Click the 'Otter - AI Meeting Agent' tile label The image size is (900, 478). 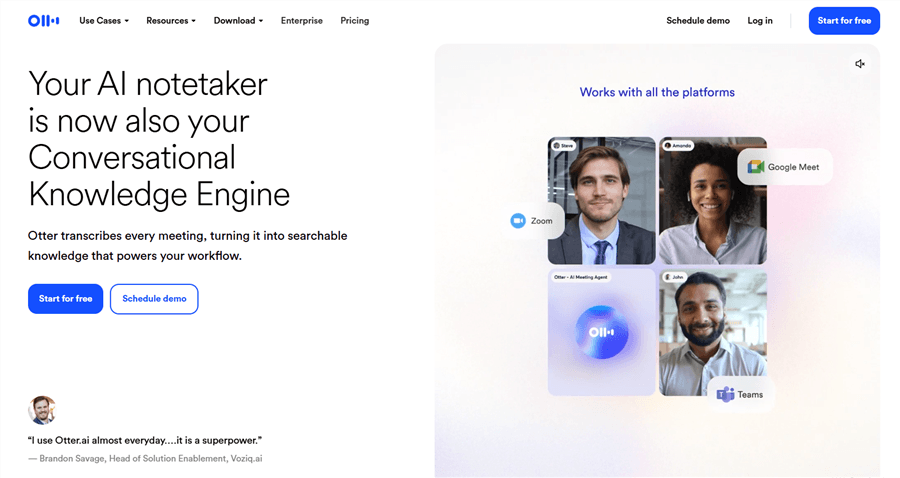click(581, 277)
